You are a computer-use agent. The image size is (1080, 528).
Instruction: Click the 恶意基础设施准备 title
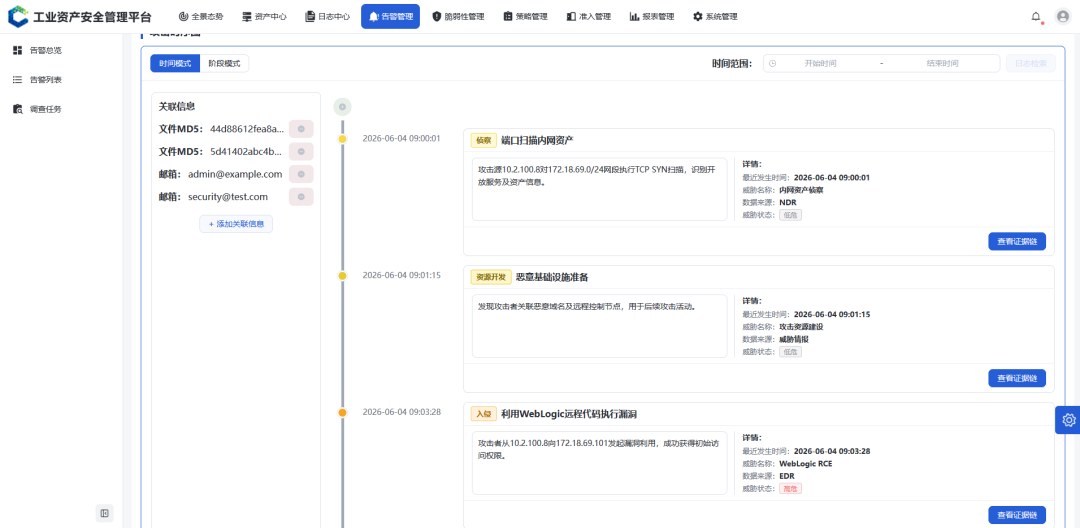click(x=552, y=277)
